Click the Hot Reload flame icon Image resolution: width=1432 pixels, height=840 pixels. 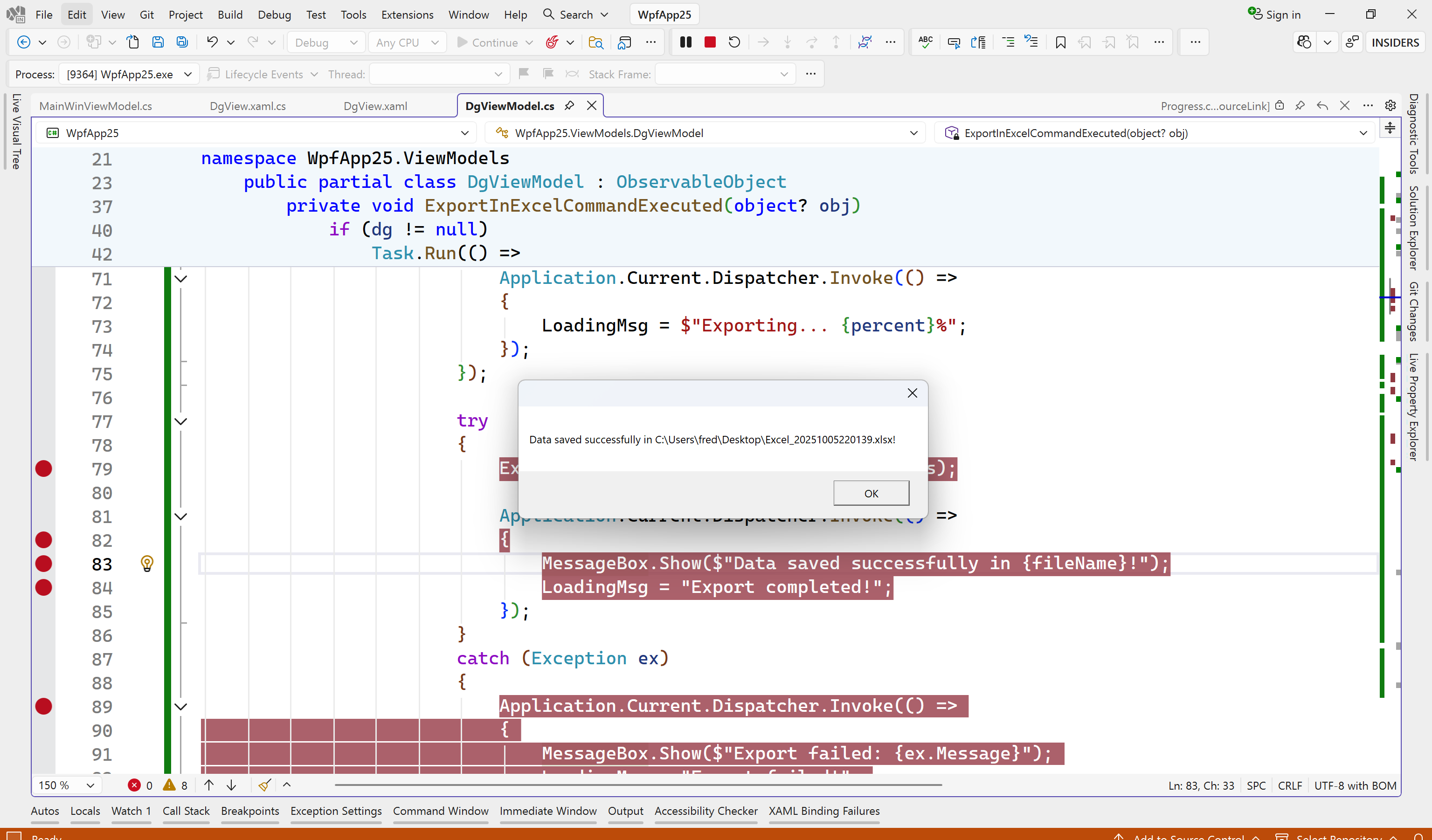pos(551,42)
